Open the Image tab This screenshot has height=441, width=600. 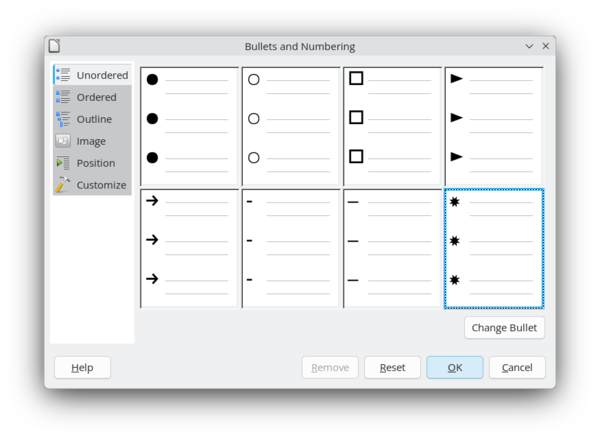click(x=92, y=141)
